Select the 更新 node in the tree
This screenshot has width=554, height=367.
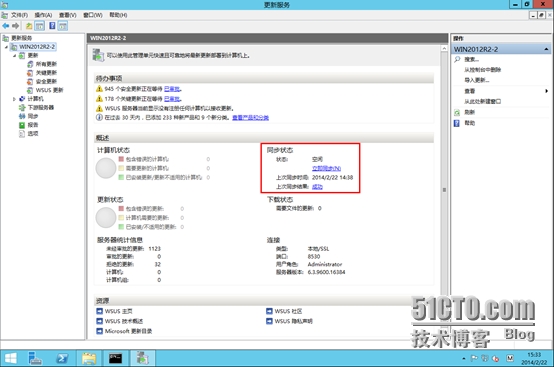[33, 55]
